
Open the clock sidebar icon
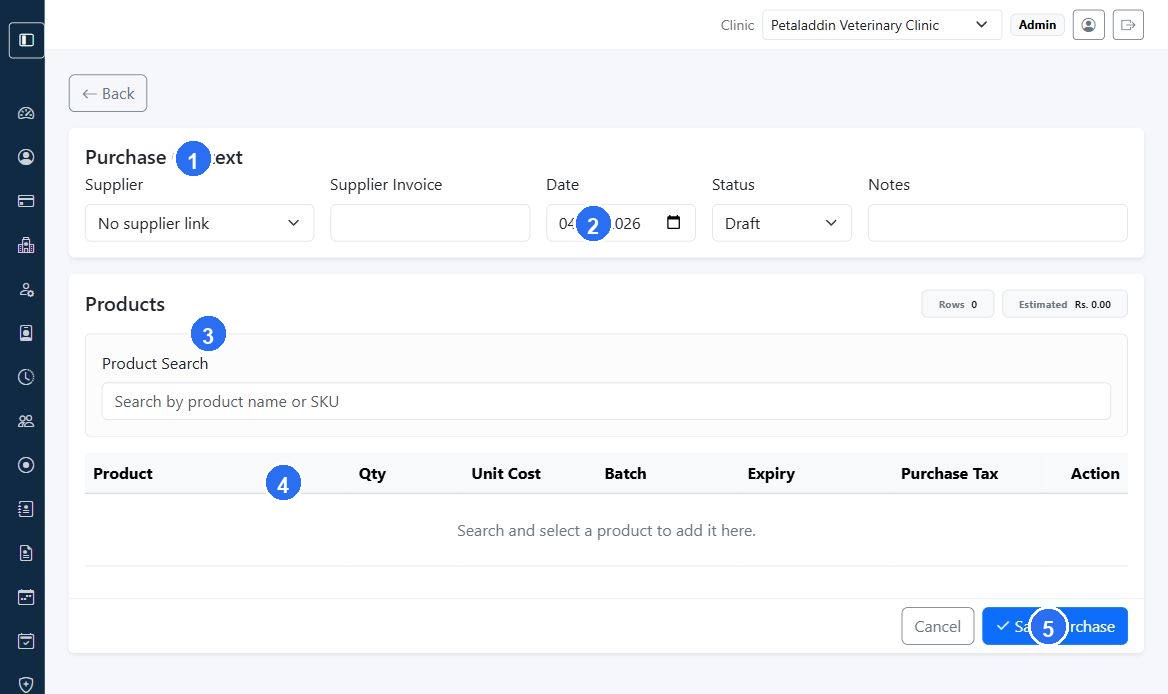(26, 377)
